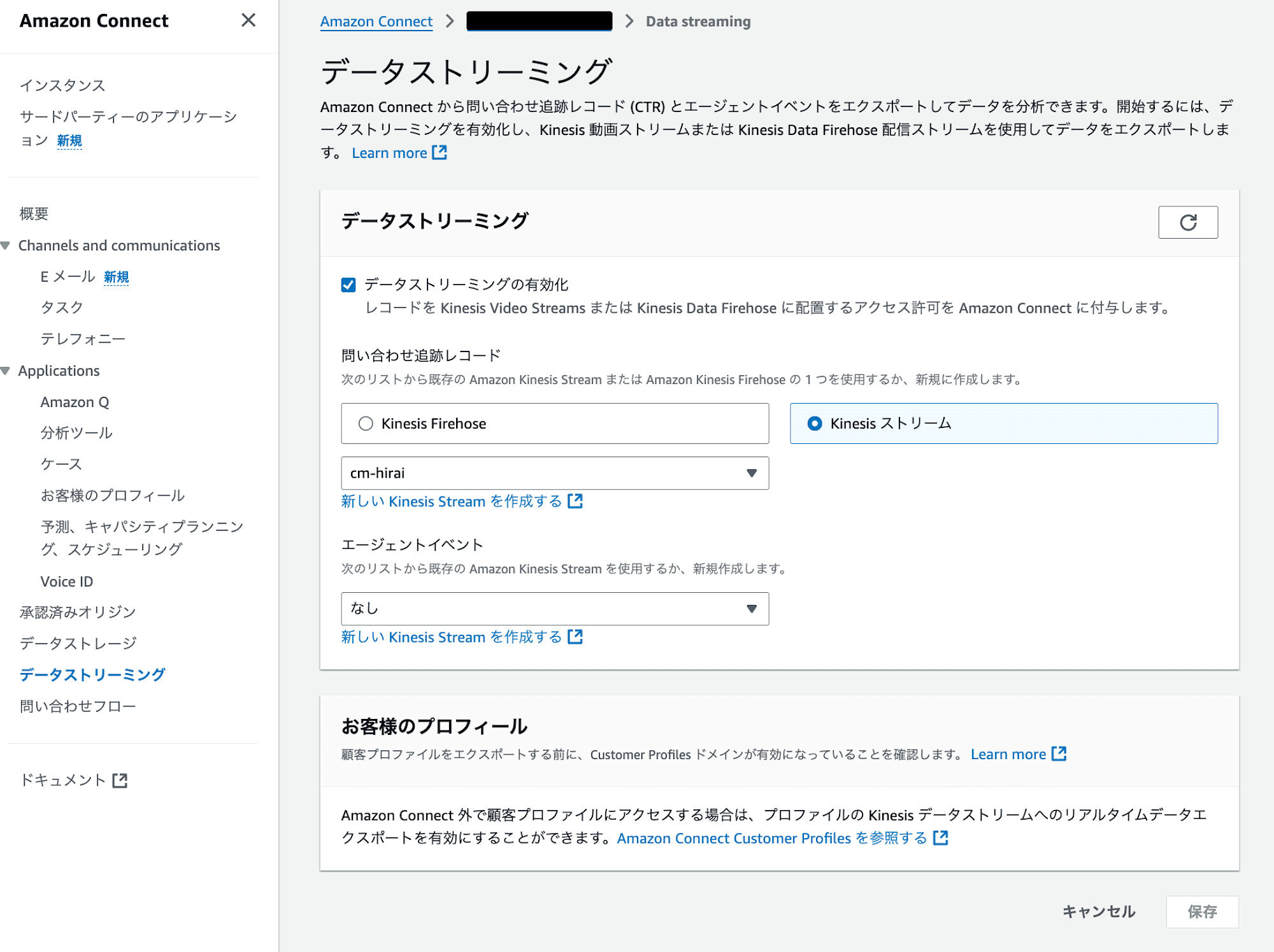Open 分析ツール page
This screenshot has width=1274, height=952.
tap(76, 433)
